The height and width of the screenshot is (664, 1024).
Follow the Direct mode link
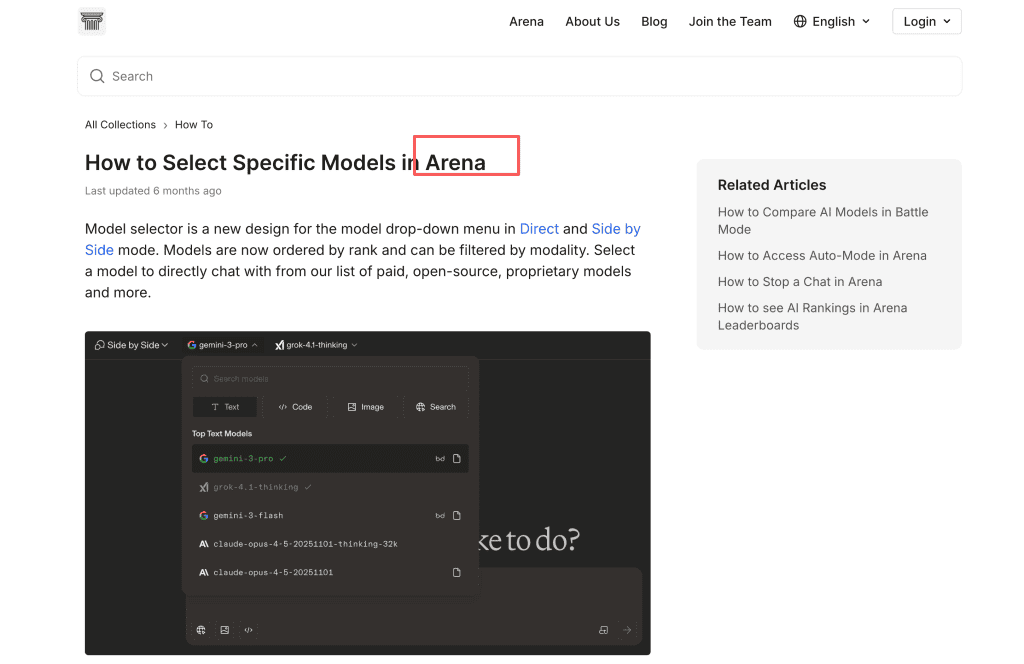tap(539, 229)
